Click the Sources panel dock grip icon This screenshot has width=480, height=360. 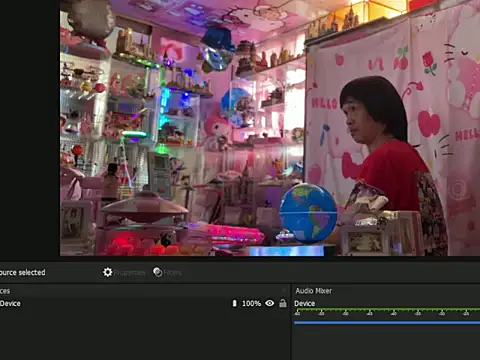pyautogui.click(x=284, y=291)
